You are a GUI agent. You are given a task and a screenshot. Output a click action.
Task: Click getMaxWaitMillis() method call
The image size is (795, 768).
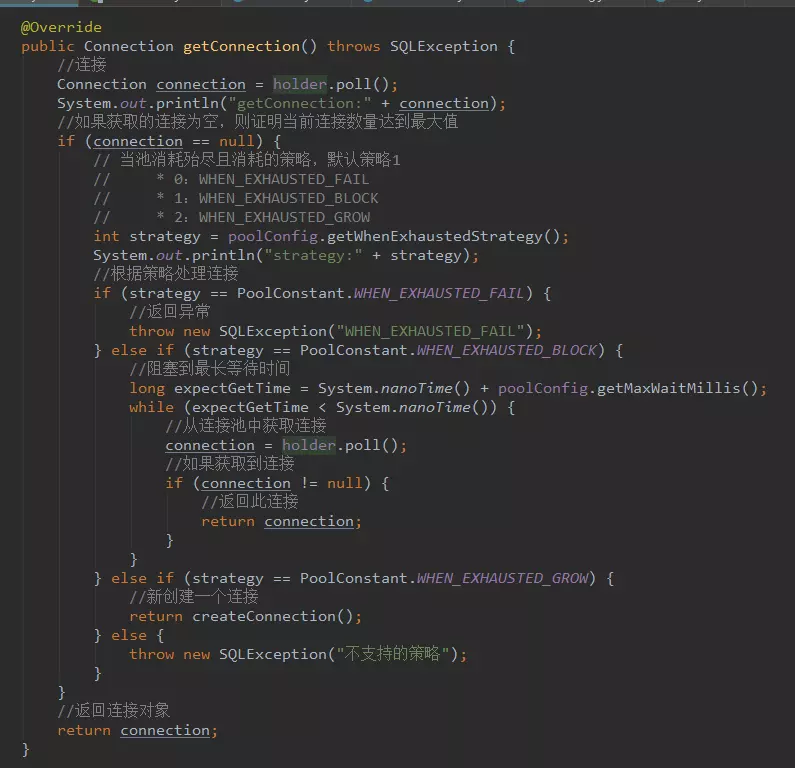677,388
